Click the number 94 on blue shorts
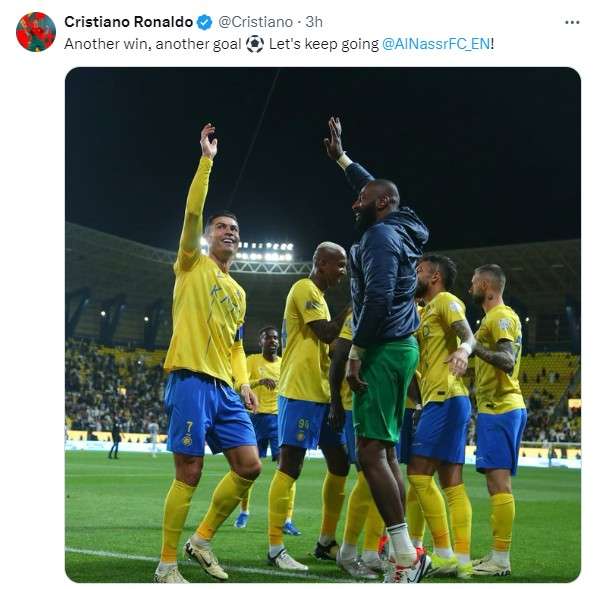Screen dimensions: 596x589 tap(303, 423)
